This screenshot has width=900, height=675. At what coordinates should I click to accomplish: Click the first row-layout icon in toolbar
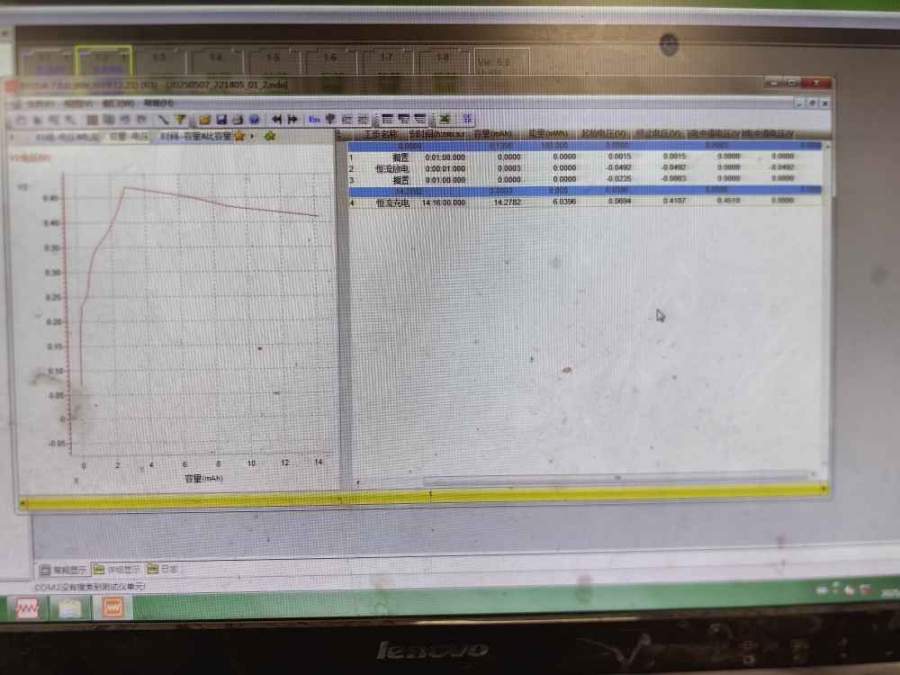click(388, 119)
